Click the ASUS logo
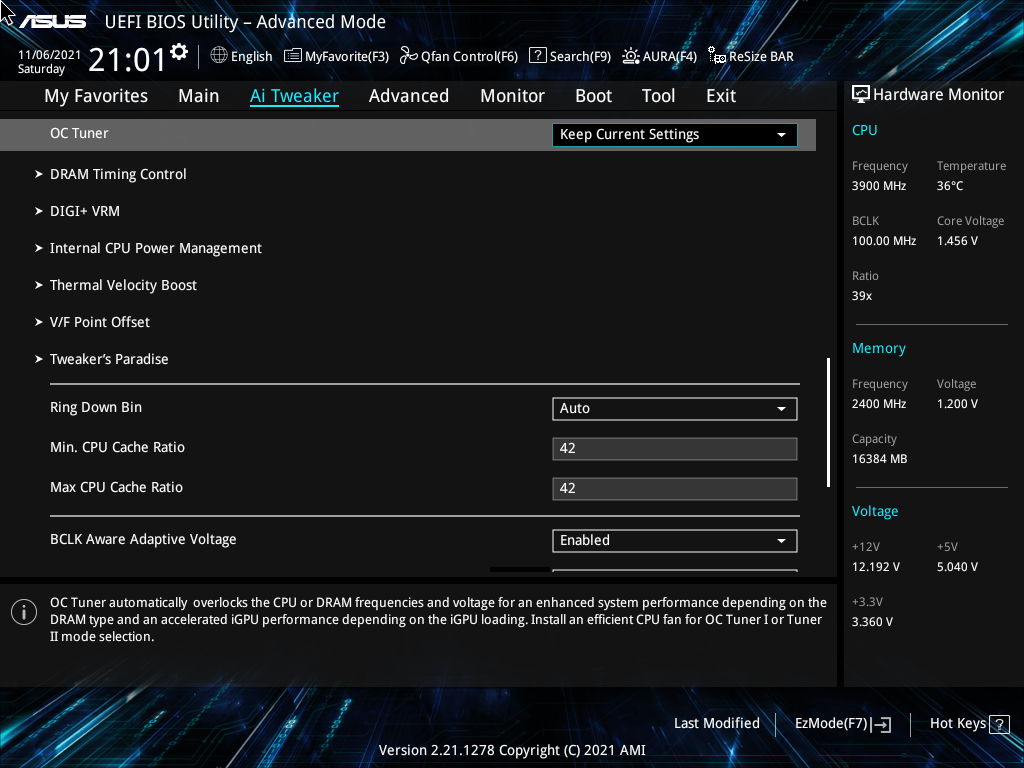The height and width of the screenshot is (768, 1024). pos(52,22)
